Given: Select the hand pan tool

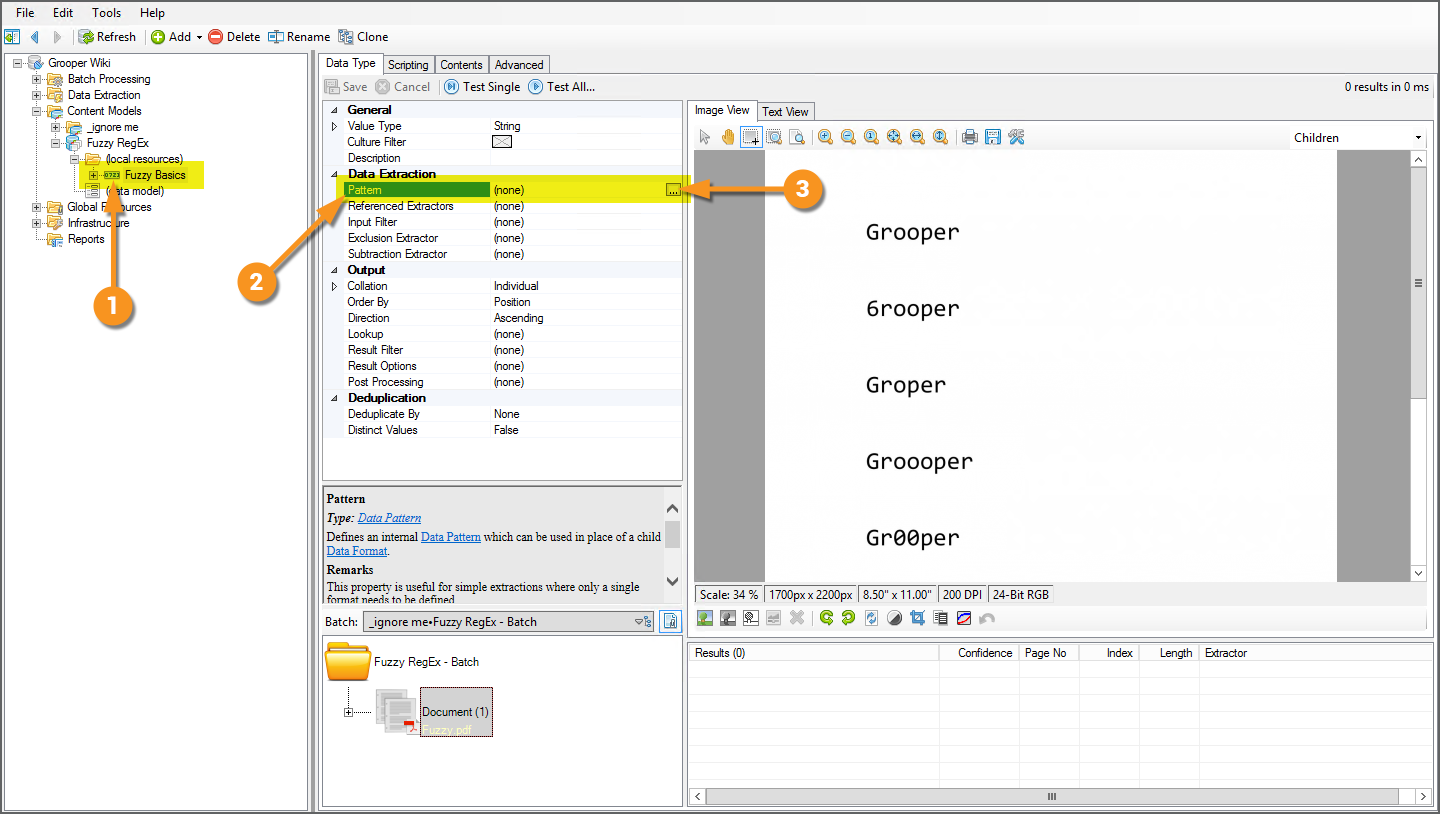Looking at the screenshot, I should tap(727, 137).
